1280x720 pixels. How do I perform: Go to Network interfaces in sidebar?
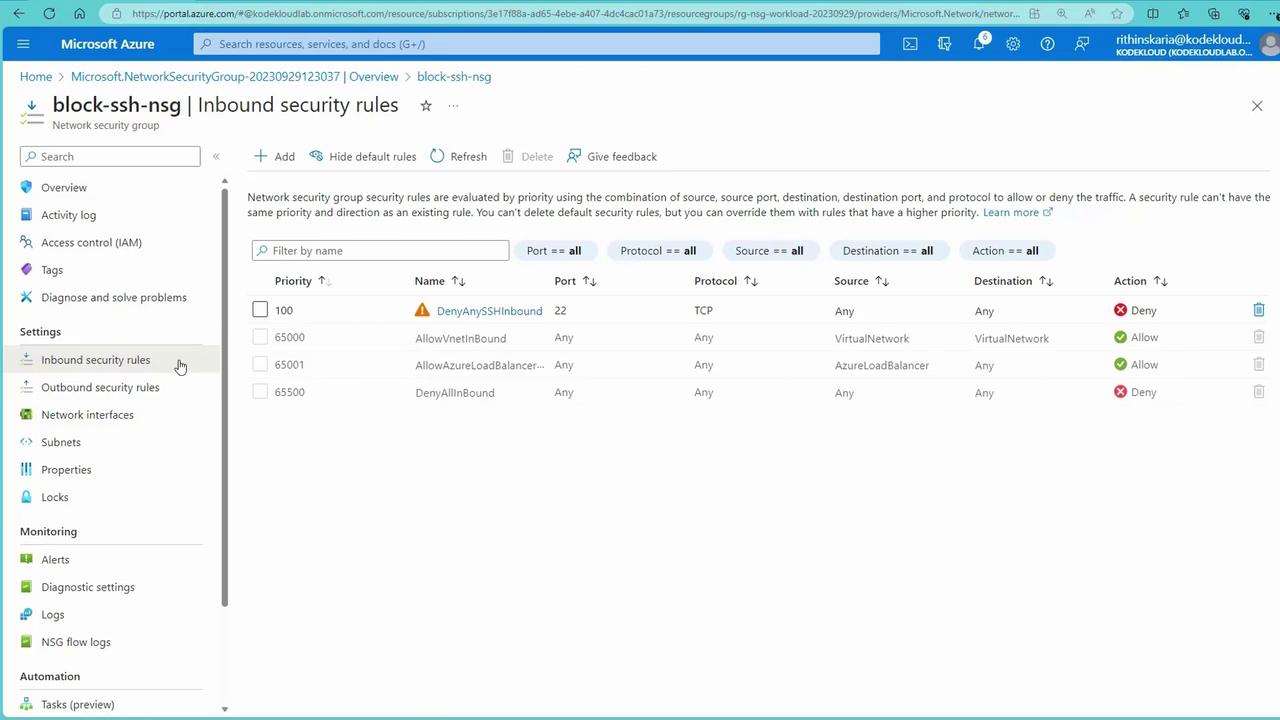[87, 415]
